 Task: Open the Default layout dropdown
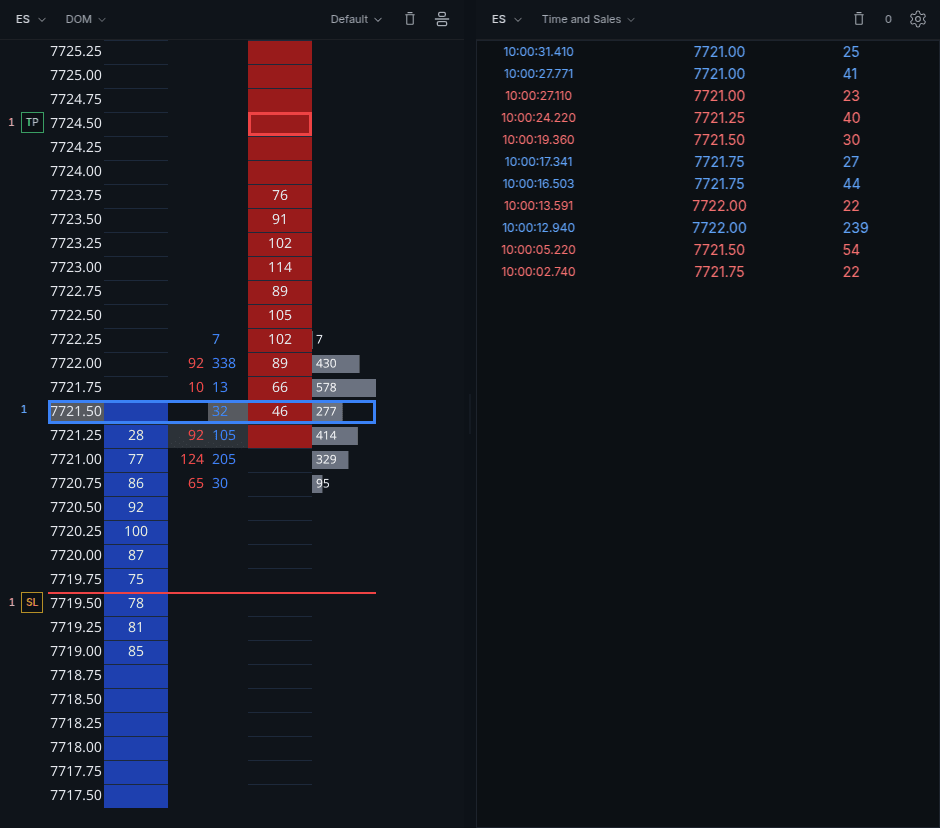[356, 19]
